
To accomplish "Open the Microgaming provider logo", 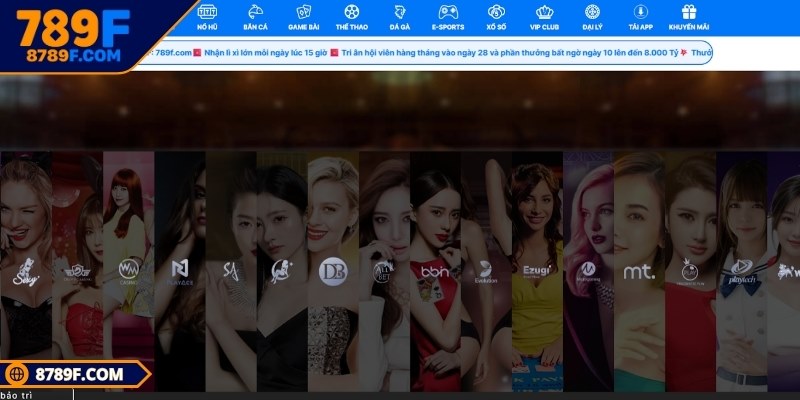I will (588, 271).
